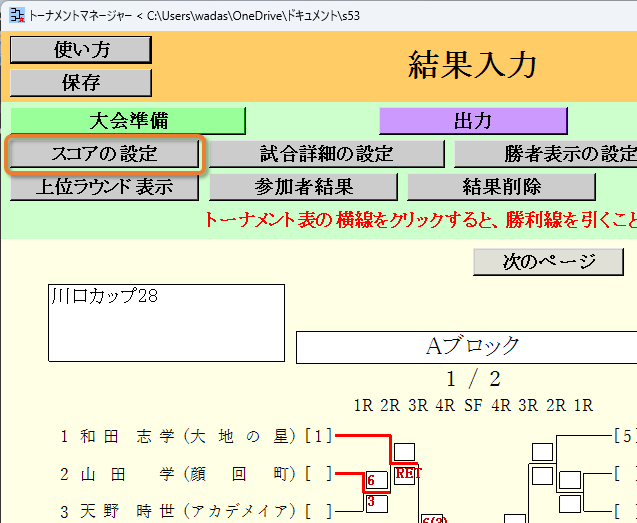The image size is (637, 523).
Task: Go to 次のページ next page
Action: coord(548,262)
